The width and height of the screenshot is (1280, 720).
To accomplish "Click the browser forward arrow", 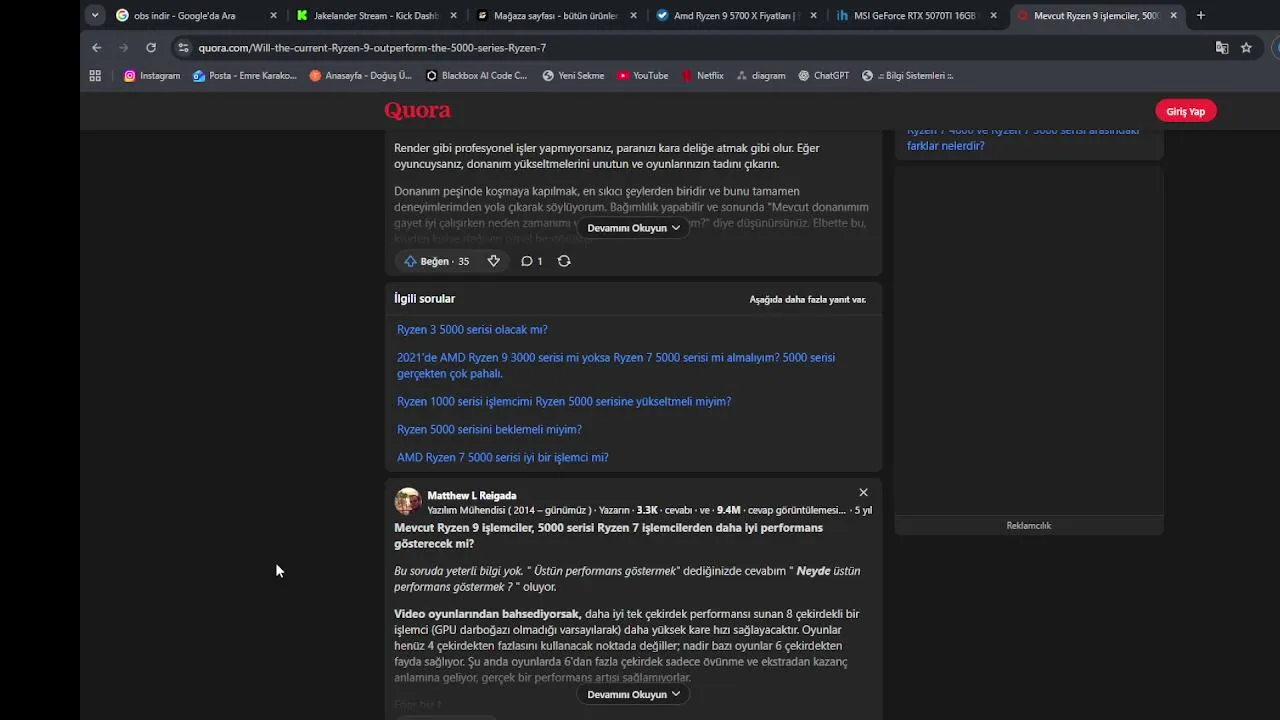I will click(124, 47).
